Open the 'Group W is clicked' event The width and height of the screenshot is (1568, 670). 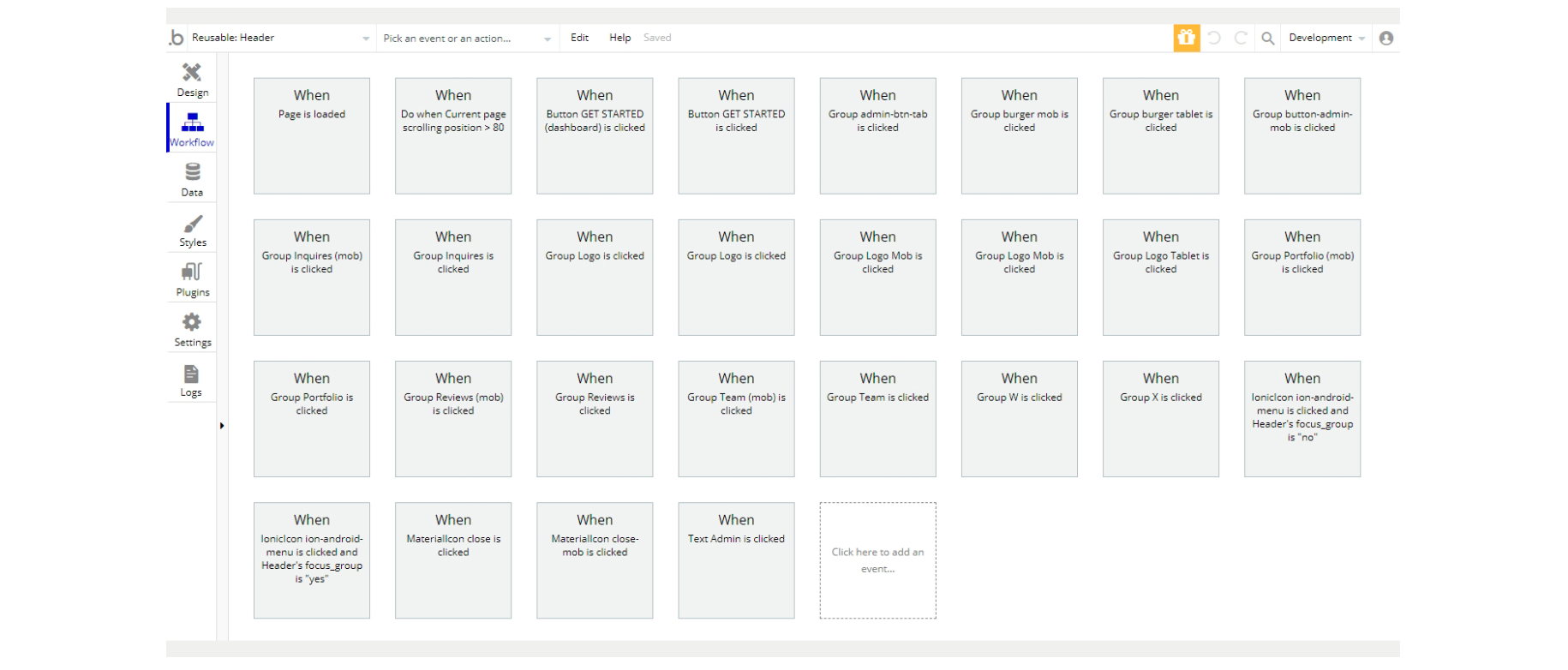point(1020,419)
